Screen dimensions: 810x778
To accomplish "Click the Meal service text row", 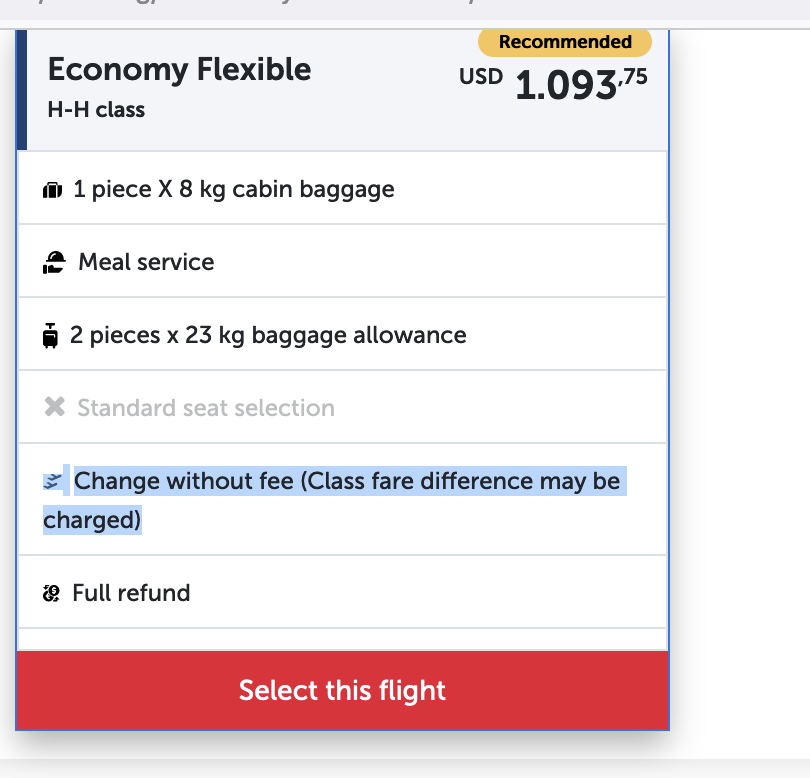I will (342, 261).
